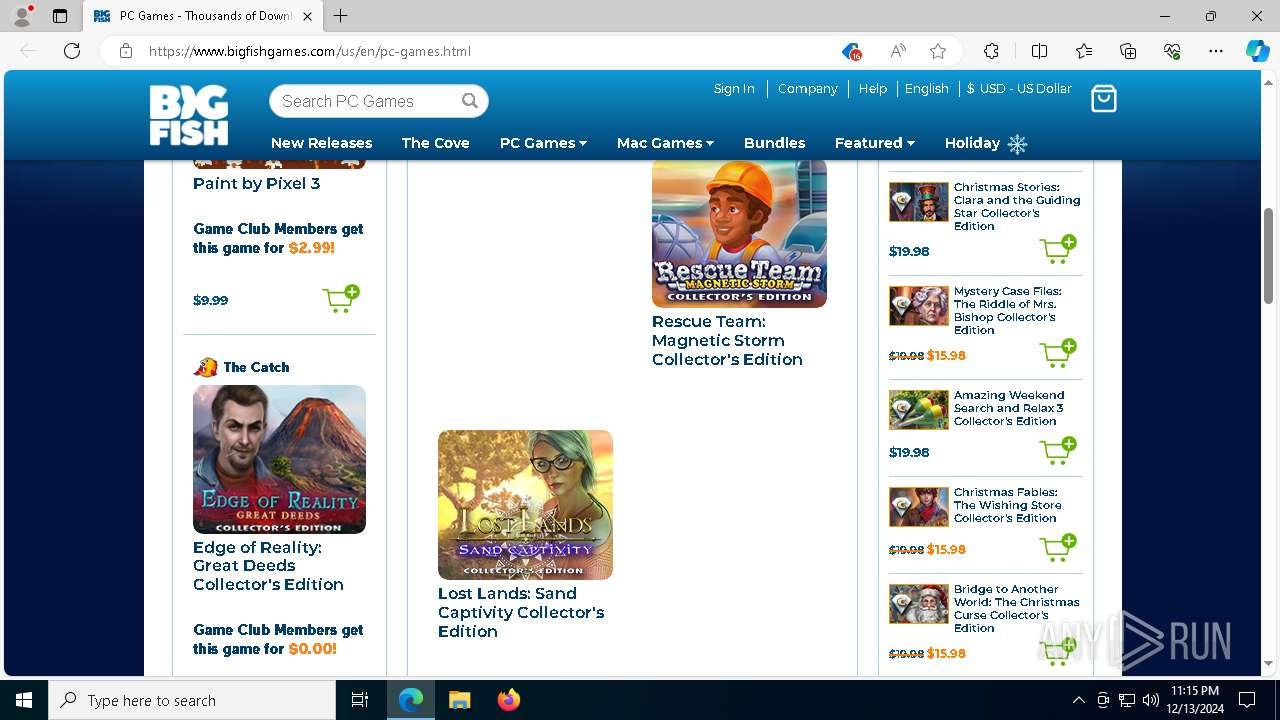Open Favorites list icon

(x=1084, y=51)
